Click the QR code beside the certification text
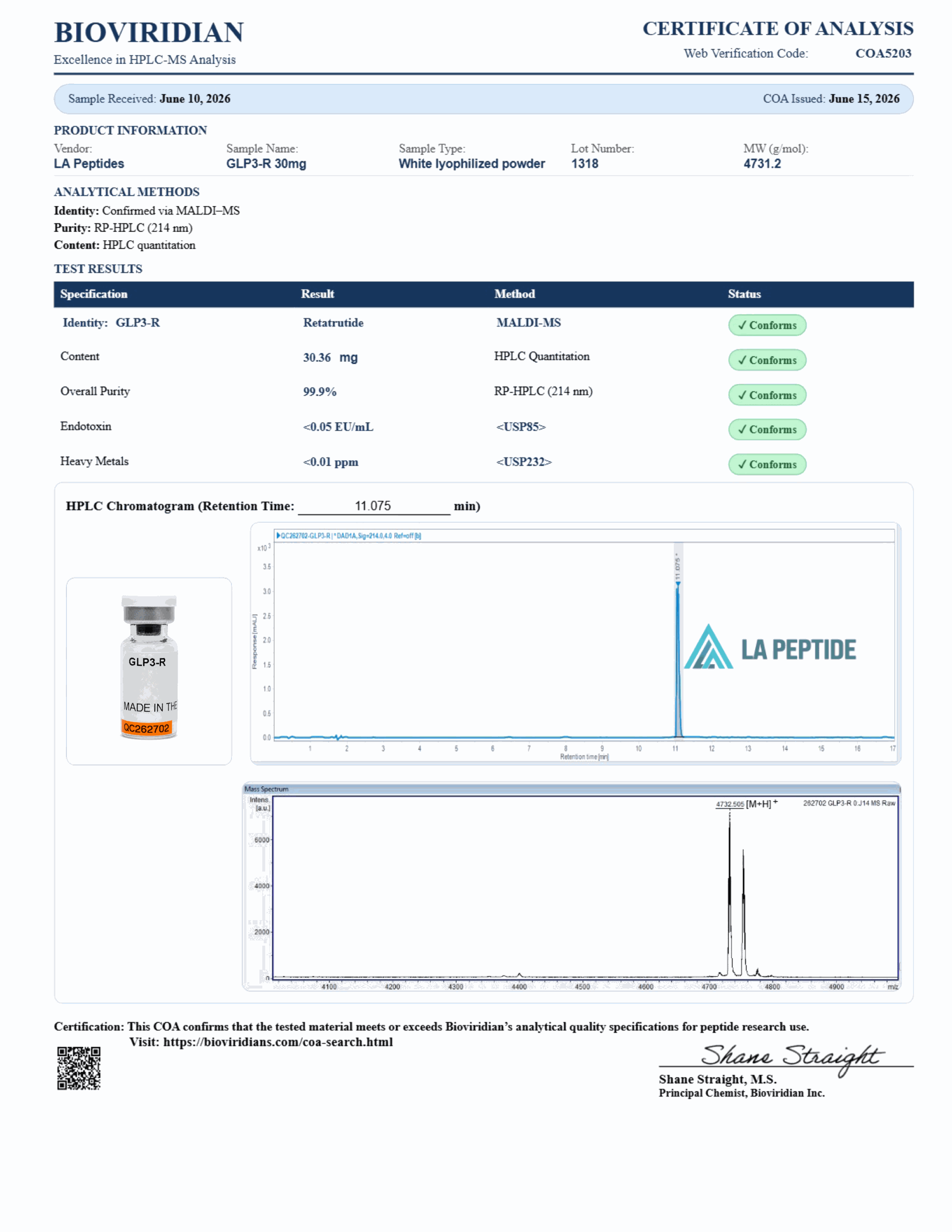 (78, 1068)
